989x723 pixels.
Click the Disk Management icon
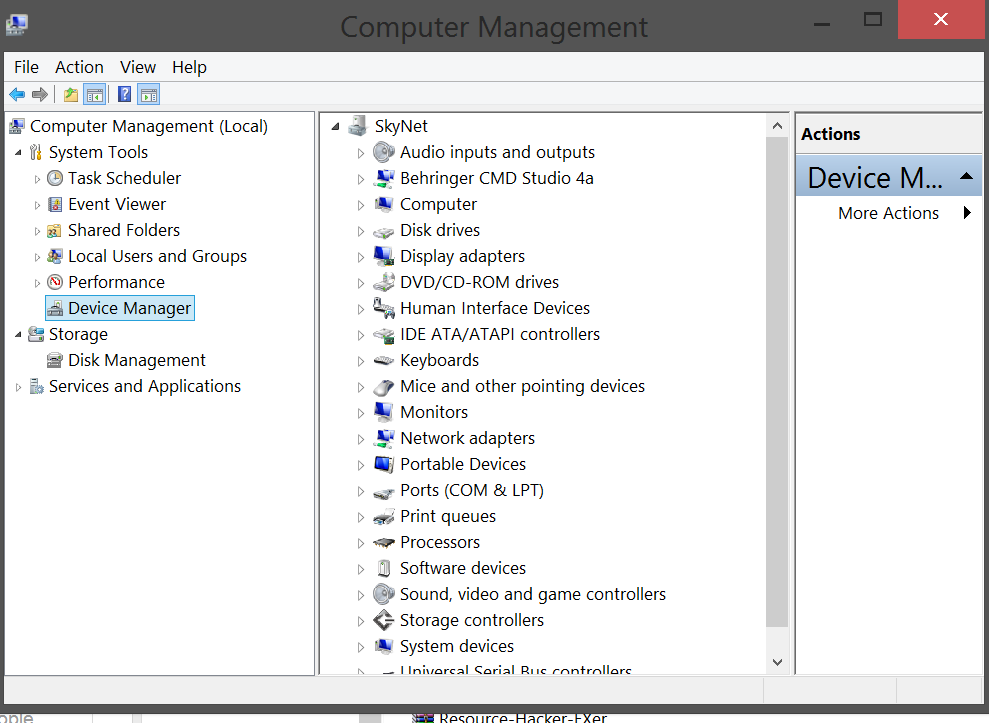pos(55,360)
